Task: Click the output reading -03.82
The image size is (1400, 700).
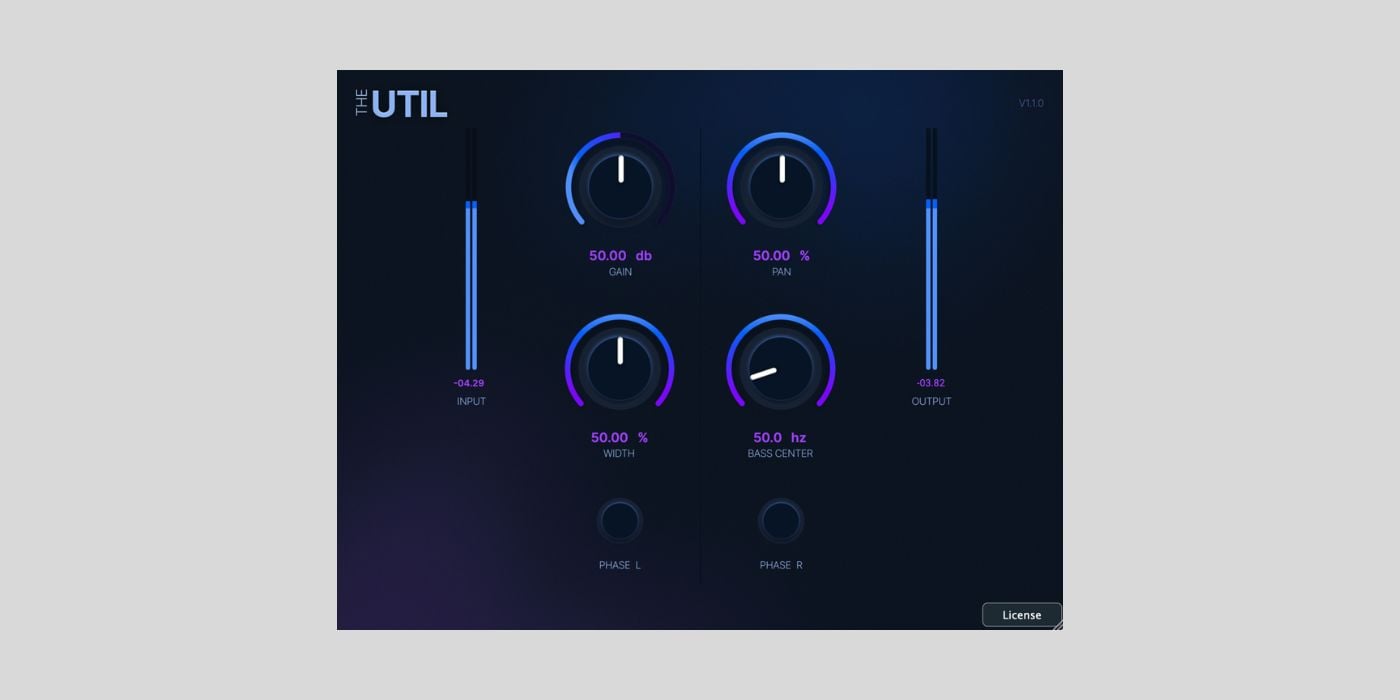Action: tap(931, 383)
